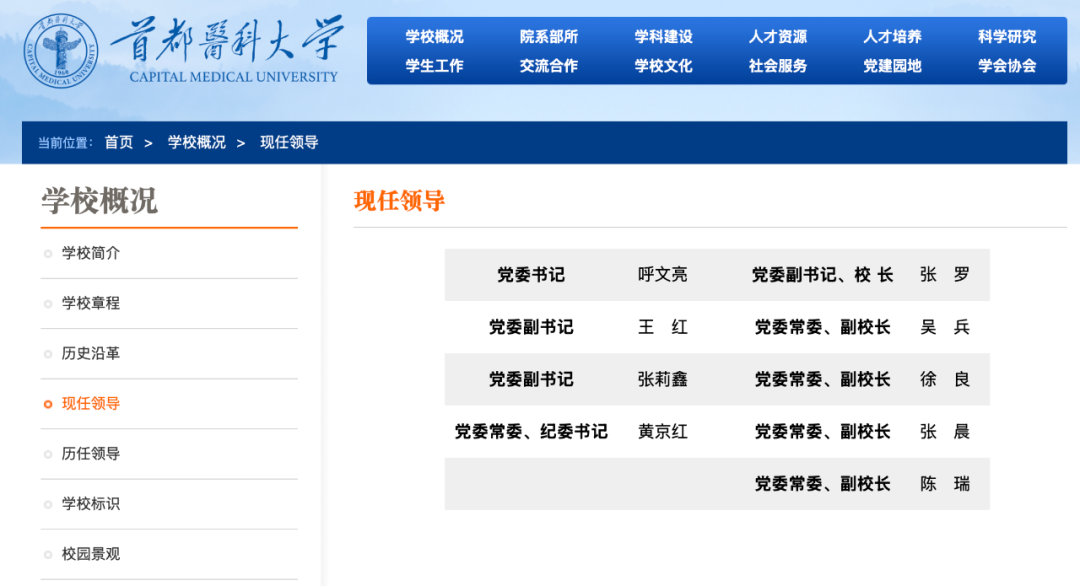This screenshot has height=586, width=1080.
Task: Visit the 学校文化 section
Action: tap(663, 66)
